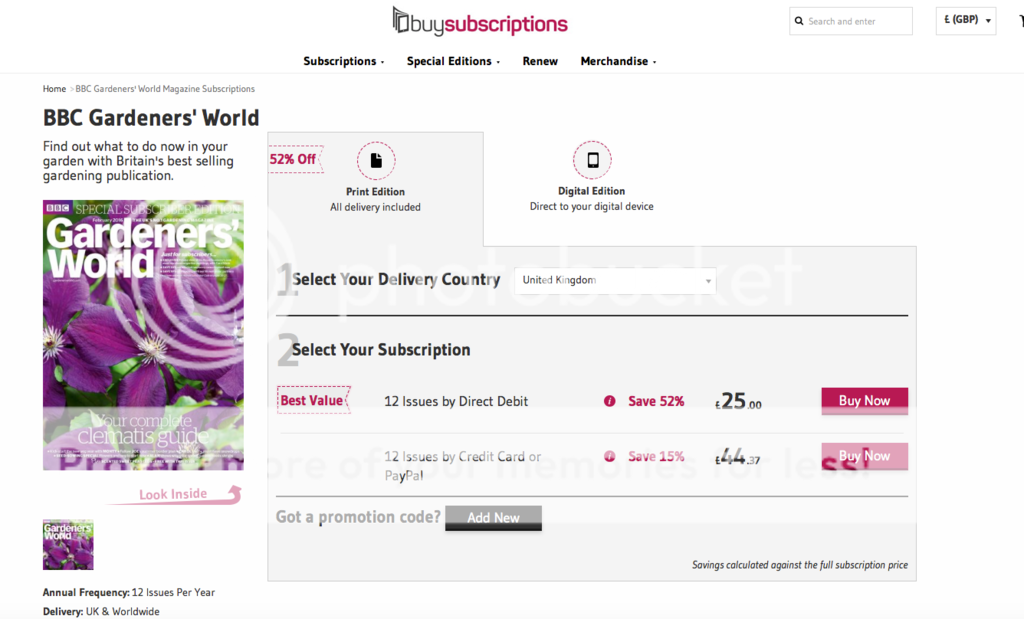Click the 52% Off badge

pos(295,159)
